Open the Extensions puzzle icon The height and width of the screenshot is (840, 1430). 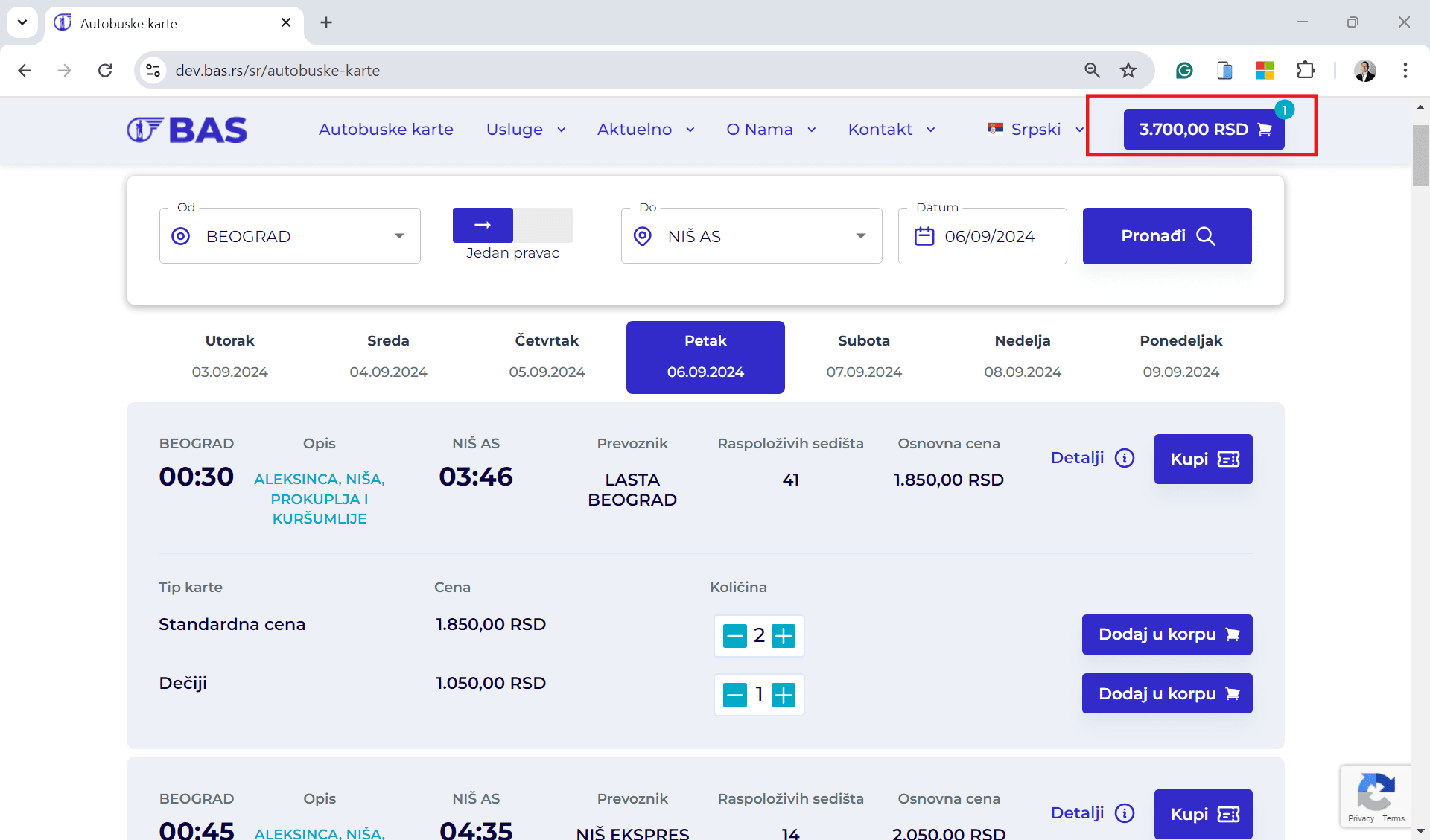[1306, 70]
